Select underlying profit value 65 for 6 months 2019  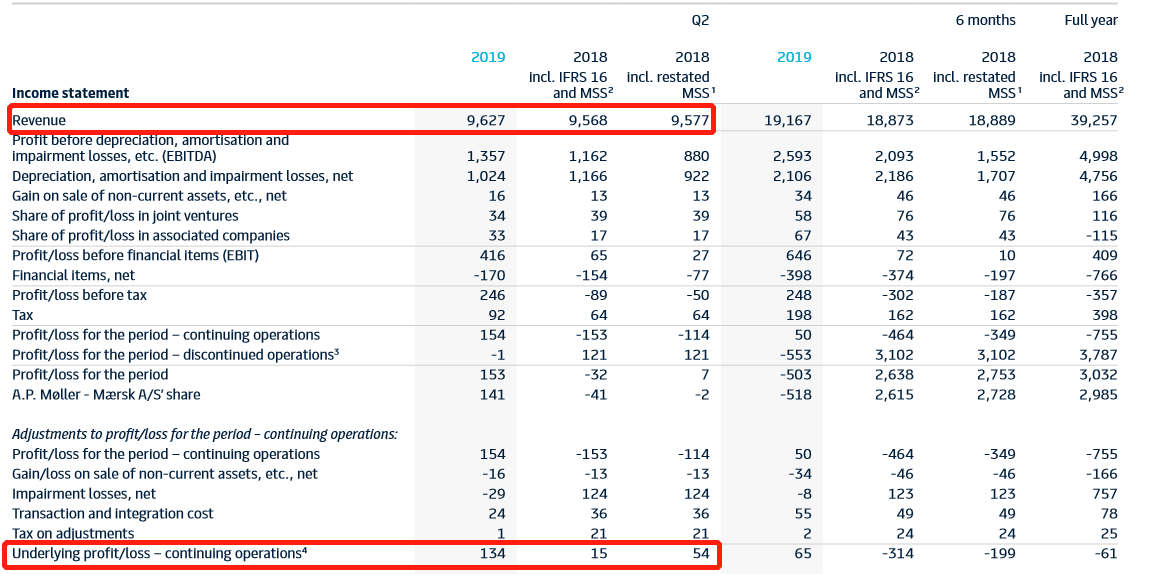click(801, 553)
